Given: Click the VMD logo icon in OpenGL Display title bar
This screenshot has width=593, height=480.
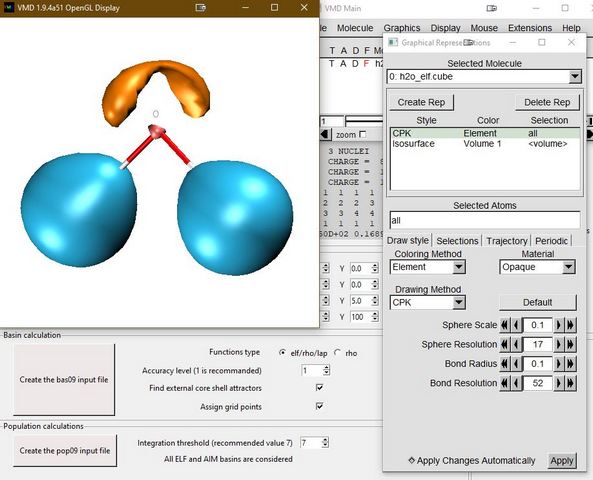Looking at the screenshot, I should point(9,8).
